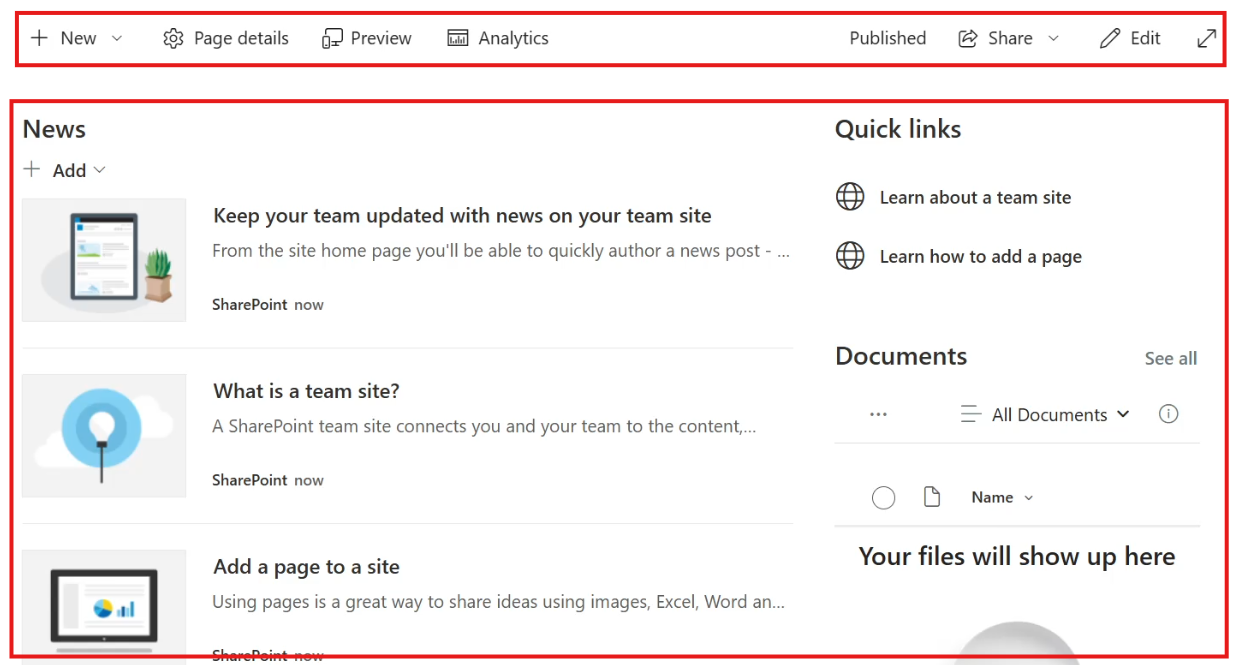Click 'A SharePoint team site connects' description text
This screenshot has width=1237, height=665.
(484, 426)
